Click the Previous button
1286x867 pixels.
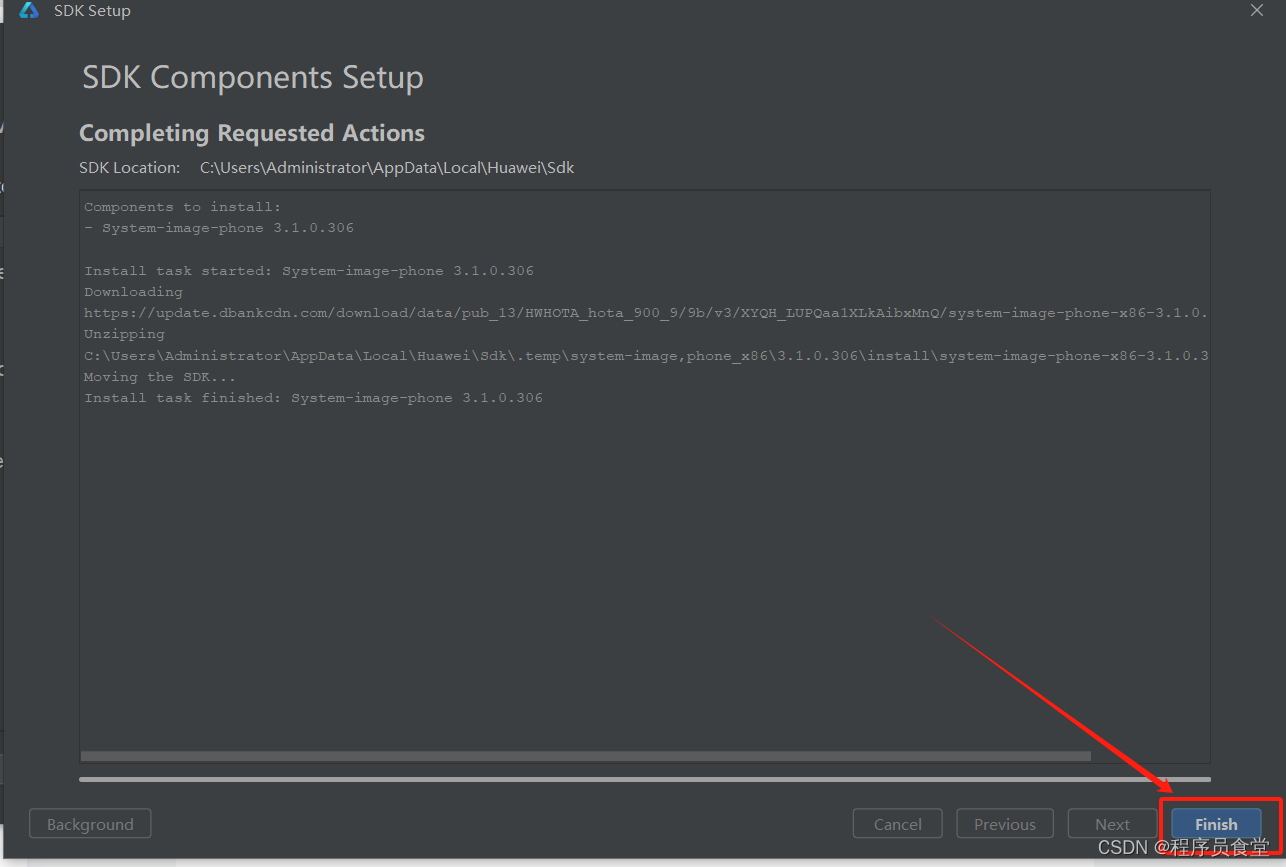coord(1005,824)
